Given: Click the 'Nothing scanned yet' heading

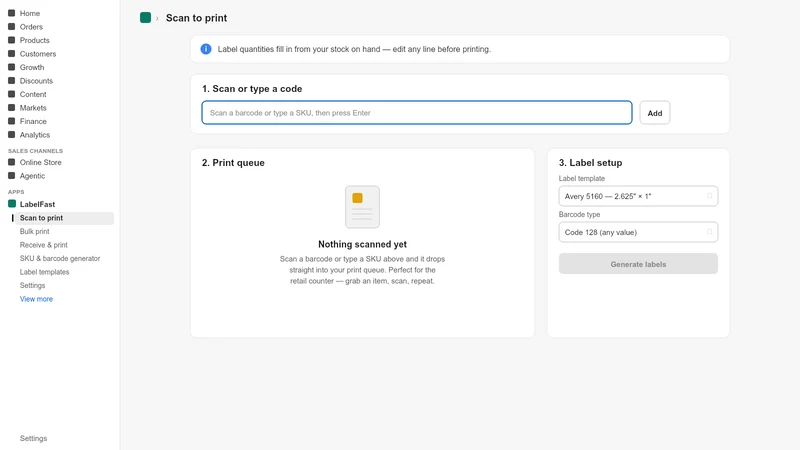Looking at the screenshot, I should pos(362,244).
